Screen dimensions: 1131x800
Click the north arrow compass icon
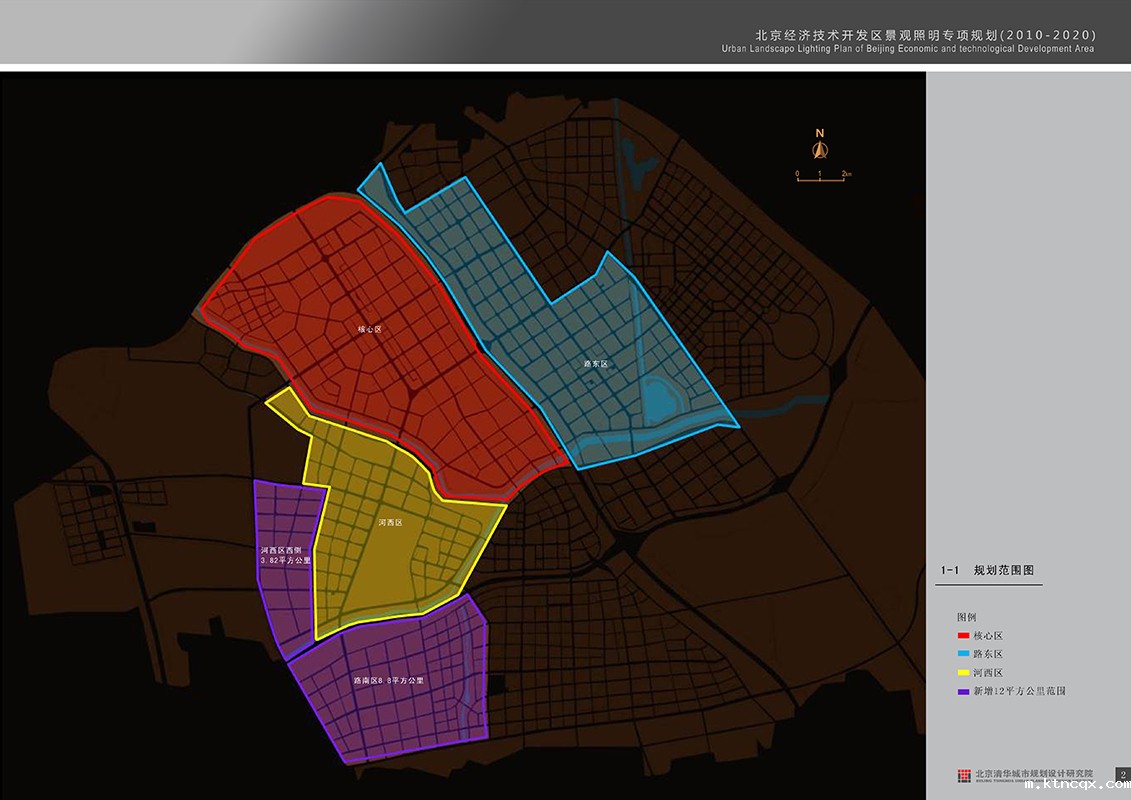[x=819, y=146]
